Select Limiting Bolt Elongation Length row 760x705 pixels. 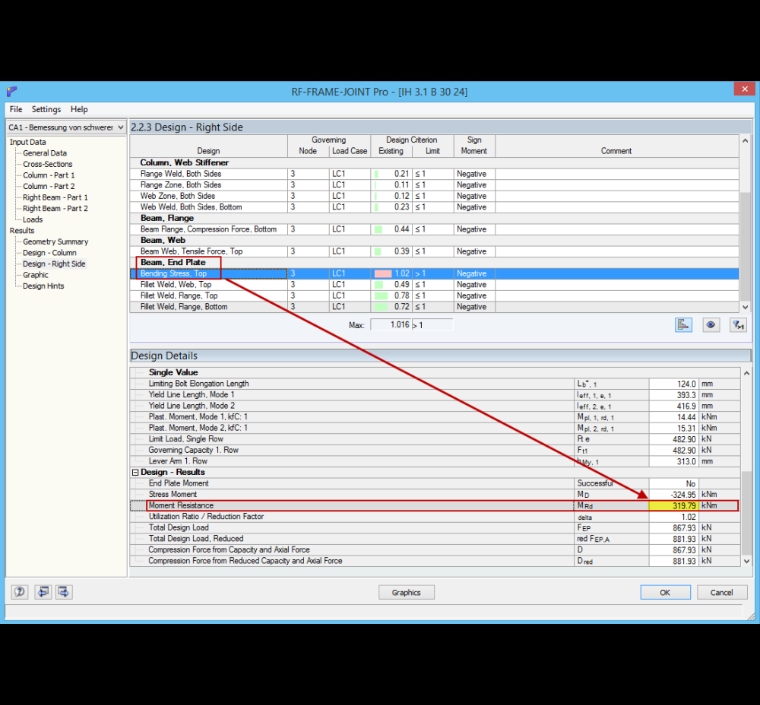(435, 383)
